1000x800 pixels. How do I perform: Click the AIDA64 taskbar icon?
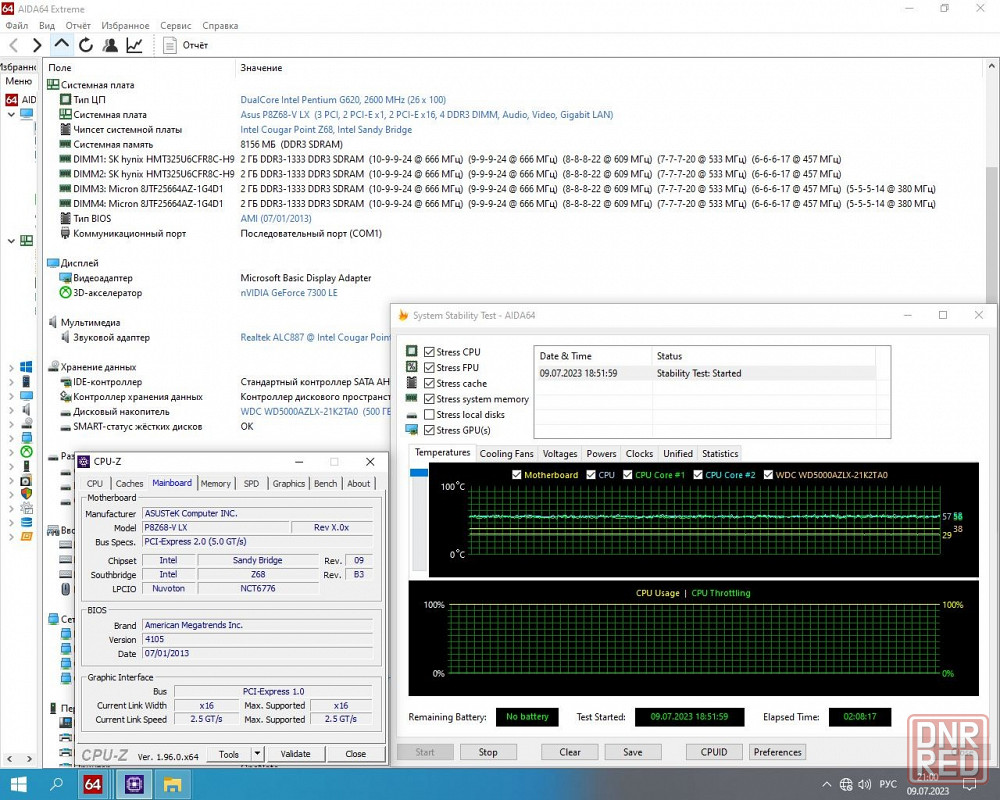[93, 784]
